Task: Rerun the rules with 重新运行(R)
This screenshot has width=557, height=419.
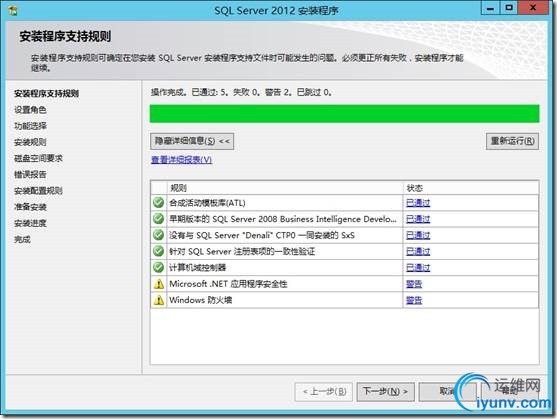Action: (512, 141)
